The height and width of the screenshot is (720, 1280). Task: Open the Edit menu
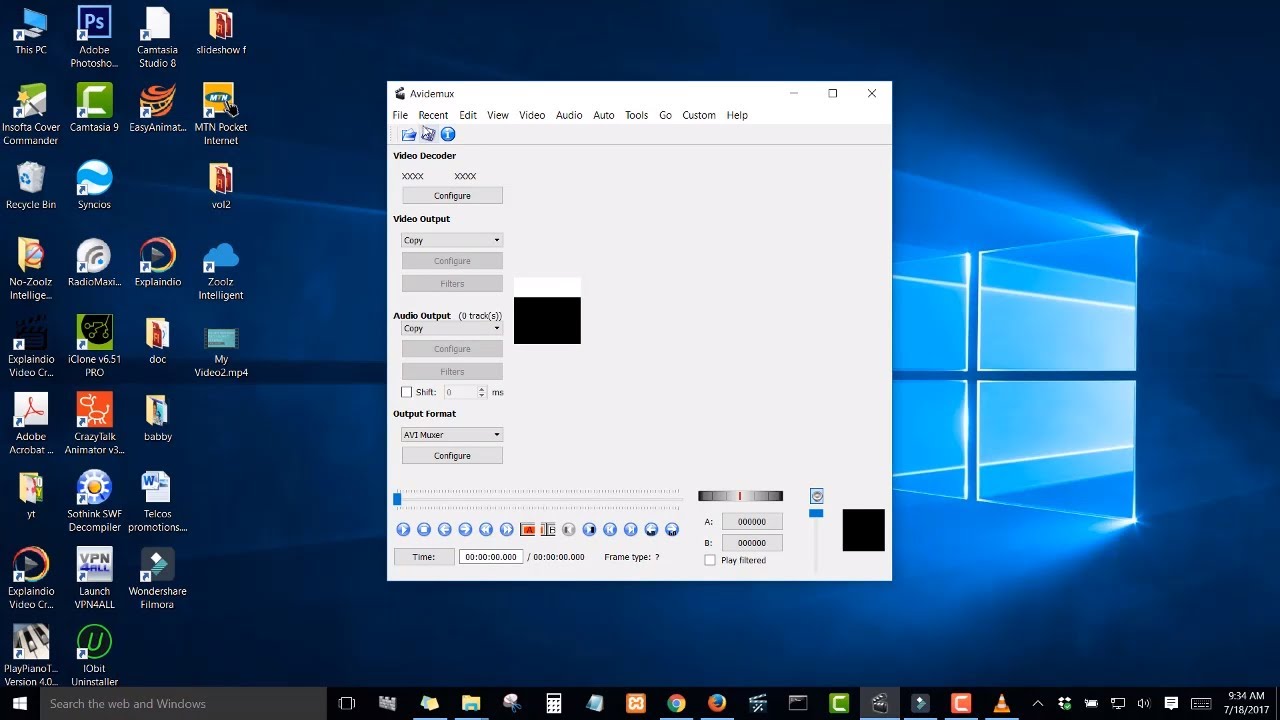click(468, 115)
